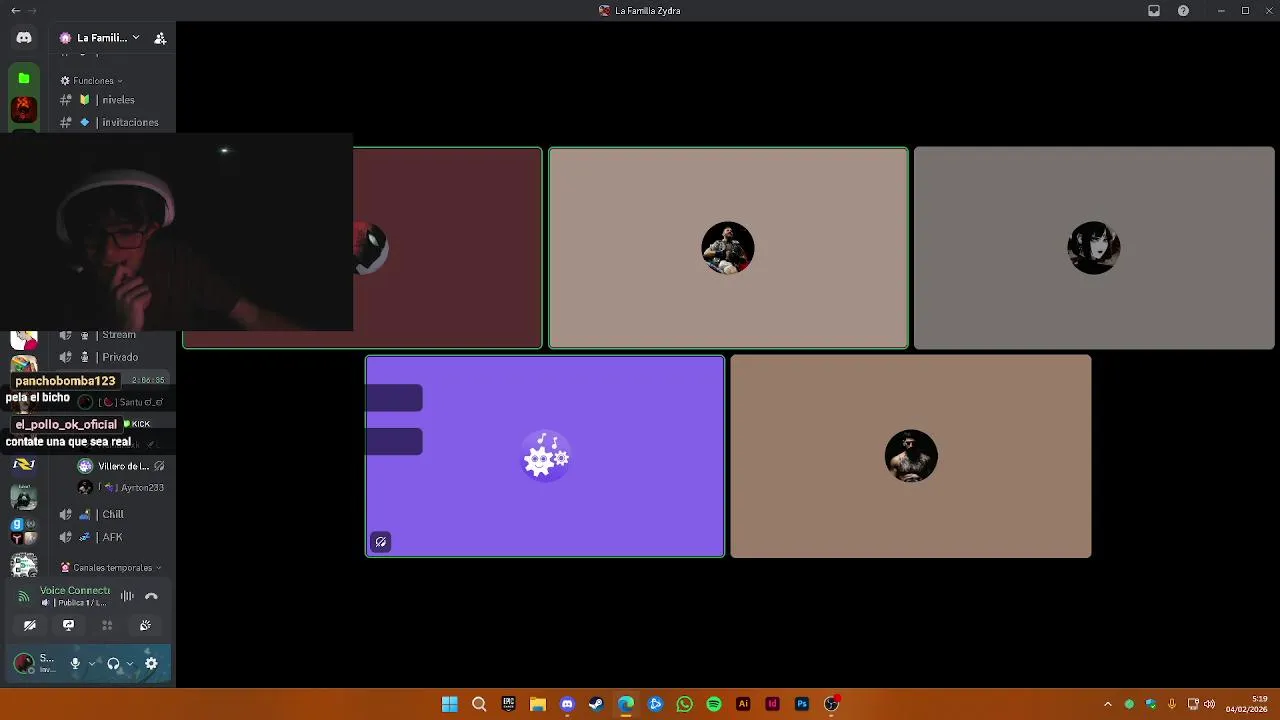Select the yellow-blue striped server icon
This screenshot has height=720, width=1280.
point(24,464)
